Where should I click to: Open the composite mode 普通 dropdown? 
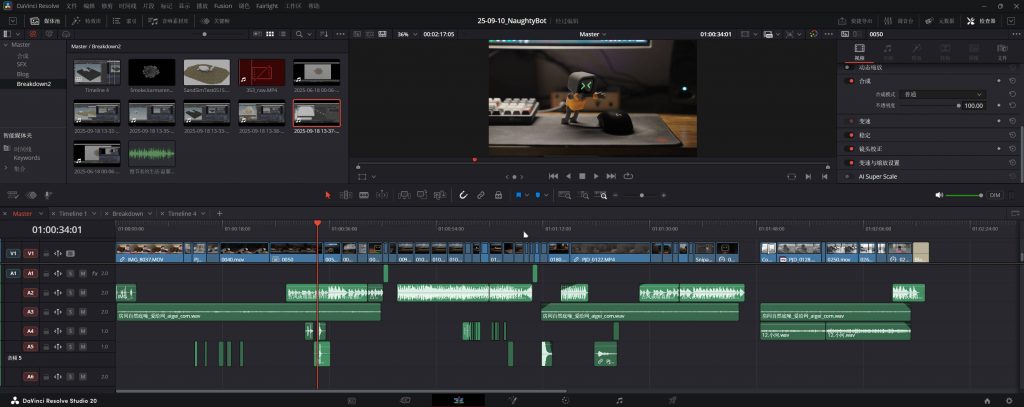coord(943,94)
